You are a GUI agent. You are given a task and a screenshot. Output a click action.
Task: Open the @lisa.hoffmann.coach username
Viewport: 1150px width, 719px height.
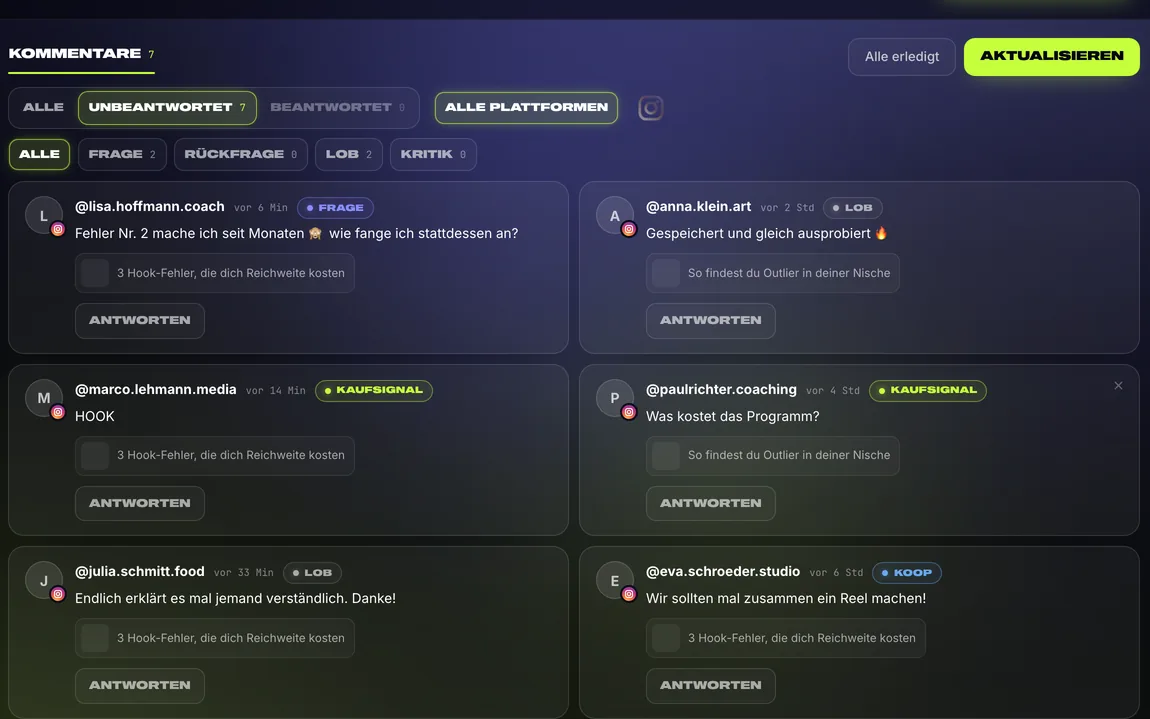tap(150, 207)
